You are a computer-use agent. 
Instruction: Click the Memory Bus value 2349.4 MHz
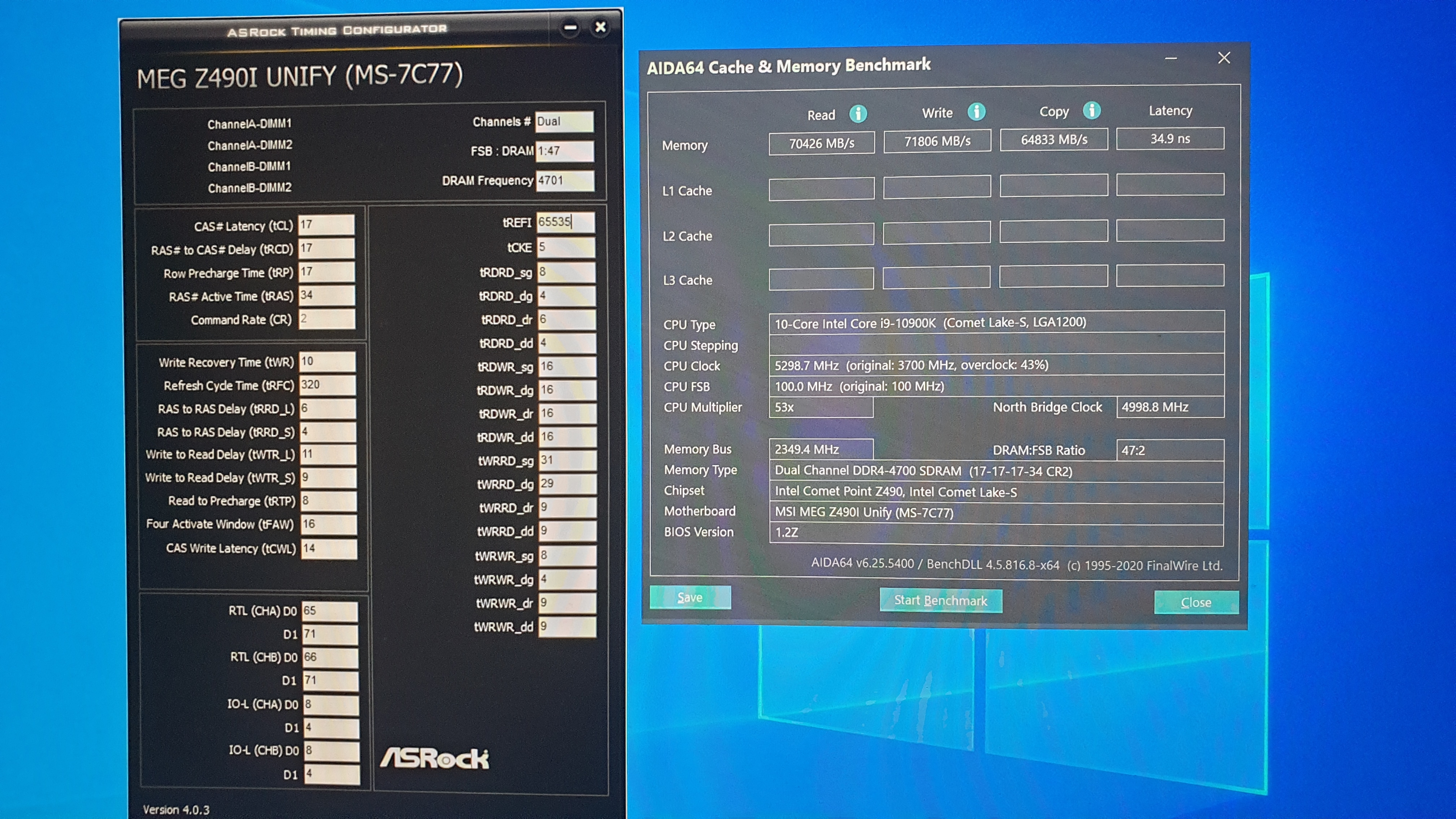point(821,449)
